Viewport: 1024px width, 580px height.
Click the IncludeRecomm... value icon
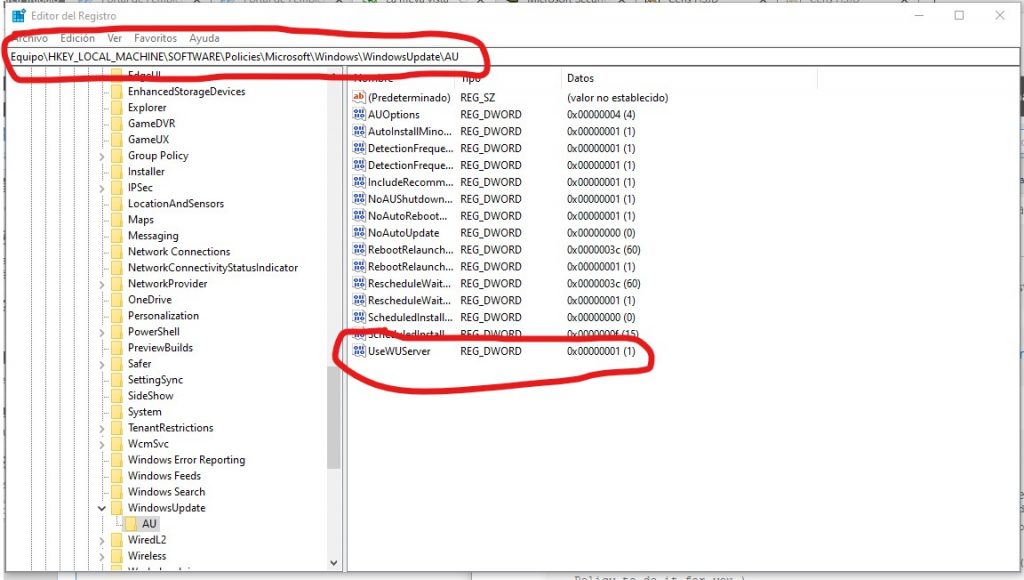tap(359, 182)
